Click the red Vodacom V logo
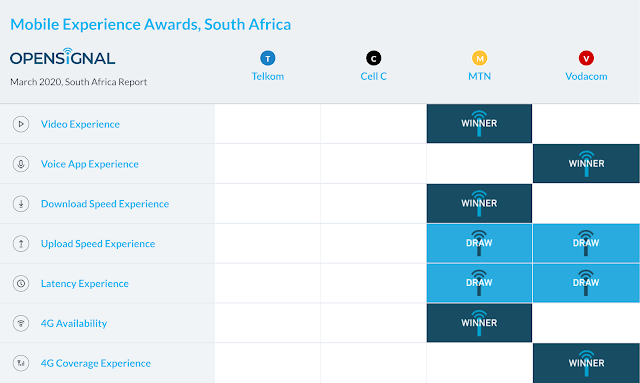Screen dimensions: 640x383 [x=586, y=58]
